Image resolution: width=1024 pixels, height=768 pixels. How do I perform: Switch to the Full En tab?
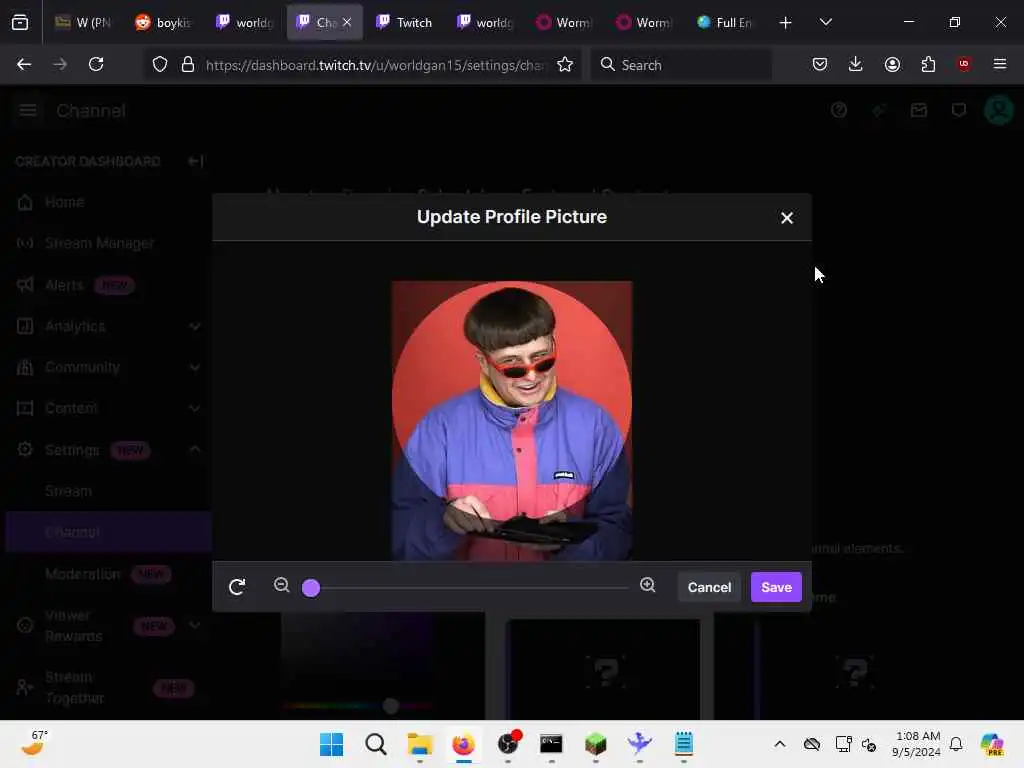(725, 22)
